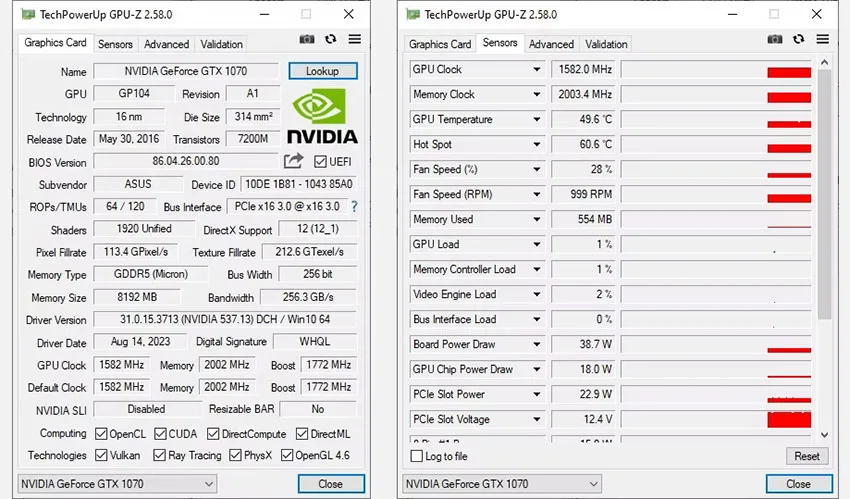Open GPU selector dropdown in left window
This screenshot has height=499, width=850.
pyautogui.click(x=117, y=484)
